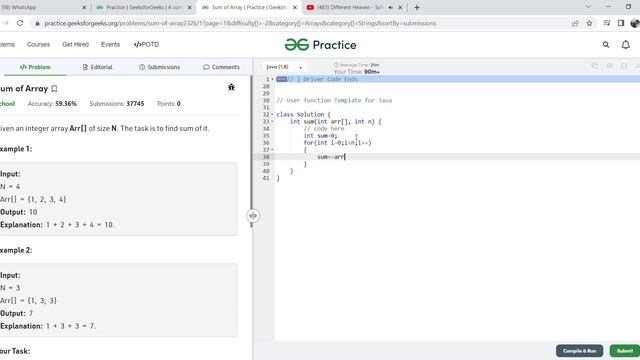Mute the Different Heaven YouTube tab
Viewport: 640px width, 360px height.
(391, 7)
